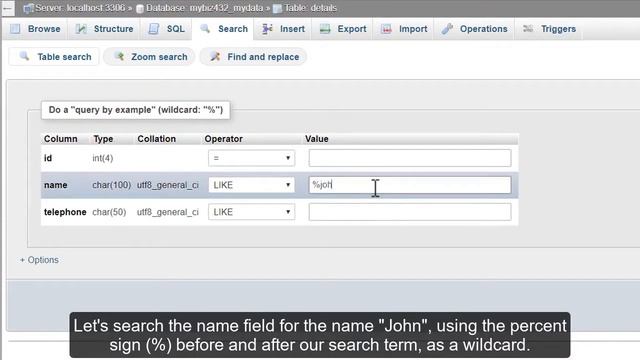The height and width of the screenshot is (360, 640).
Task: Open the Find and replace sub-tab
Action: 253,57
